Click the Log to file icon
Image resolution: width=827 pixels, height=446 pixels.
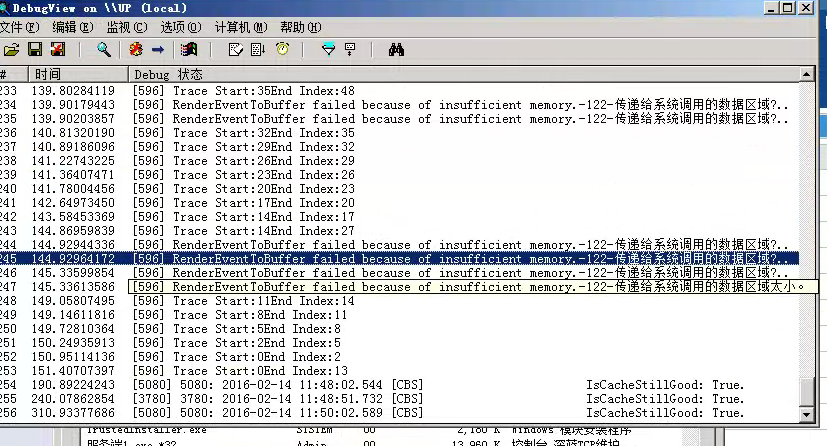57,49
